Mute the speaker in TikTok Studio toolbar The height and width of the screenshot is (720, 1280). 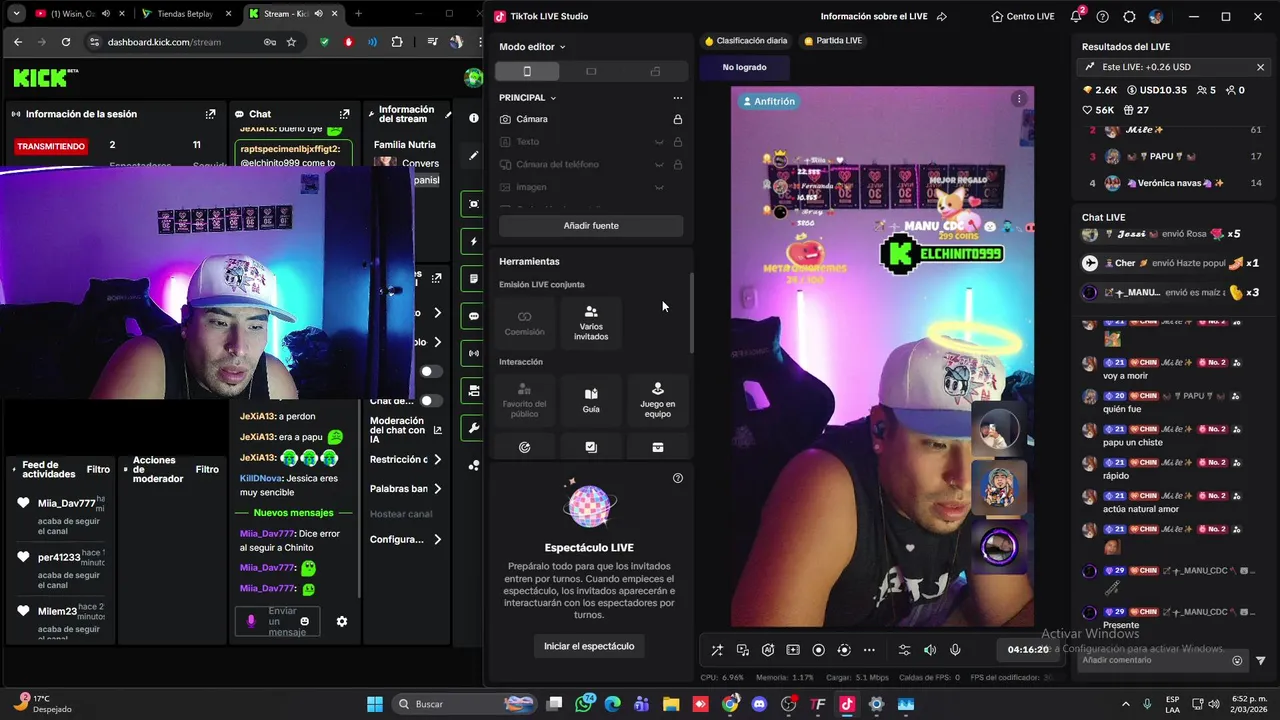(930, 650)
